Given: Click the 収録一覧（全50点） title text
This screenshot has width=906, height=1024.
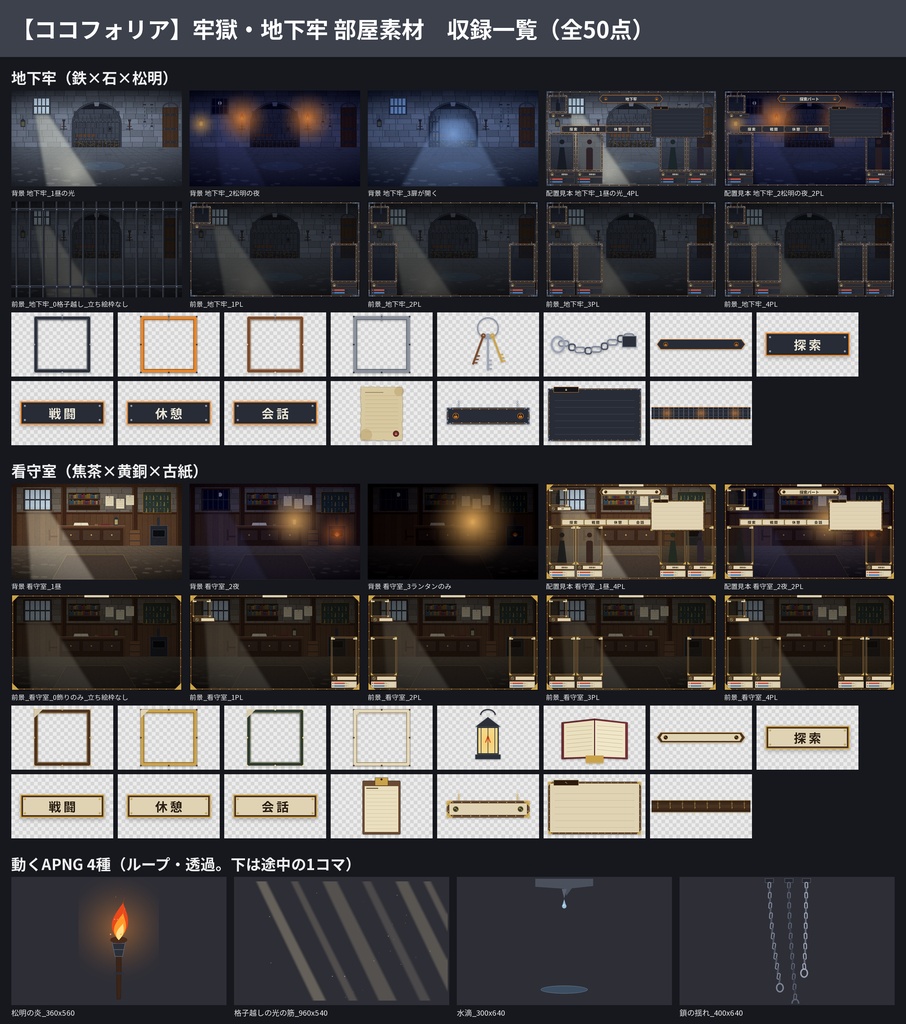Looking at the screenshot, I should point(545,29).
